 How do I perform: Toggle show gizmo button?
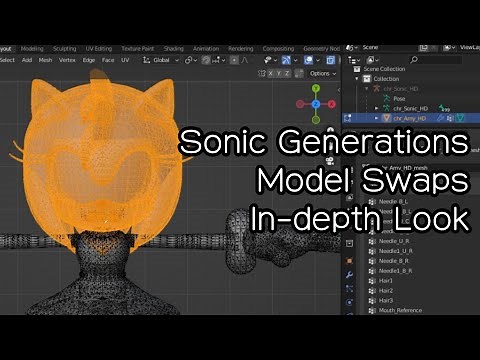tap(286, 60)
